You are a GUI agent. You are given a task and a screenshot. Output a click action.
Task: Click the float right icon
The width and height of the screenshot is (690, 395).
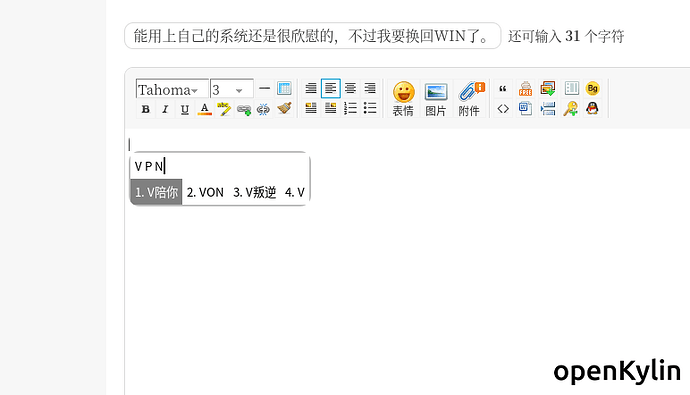[330, 108]
